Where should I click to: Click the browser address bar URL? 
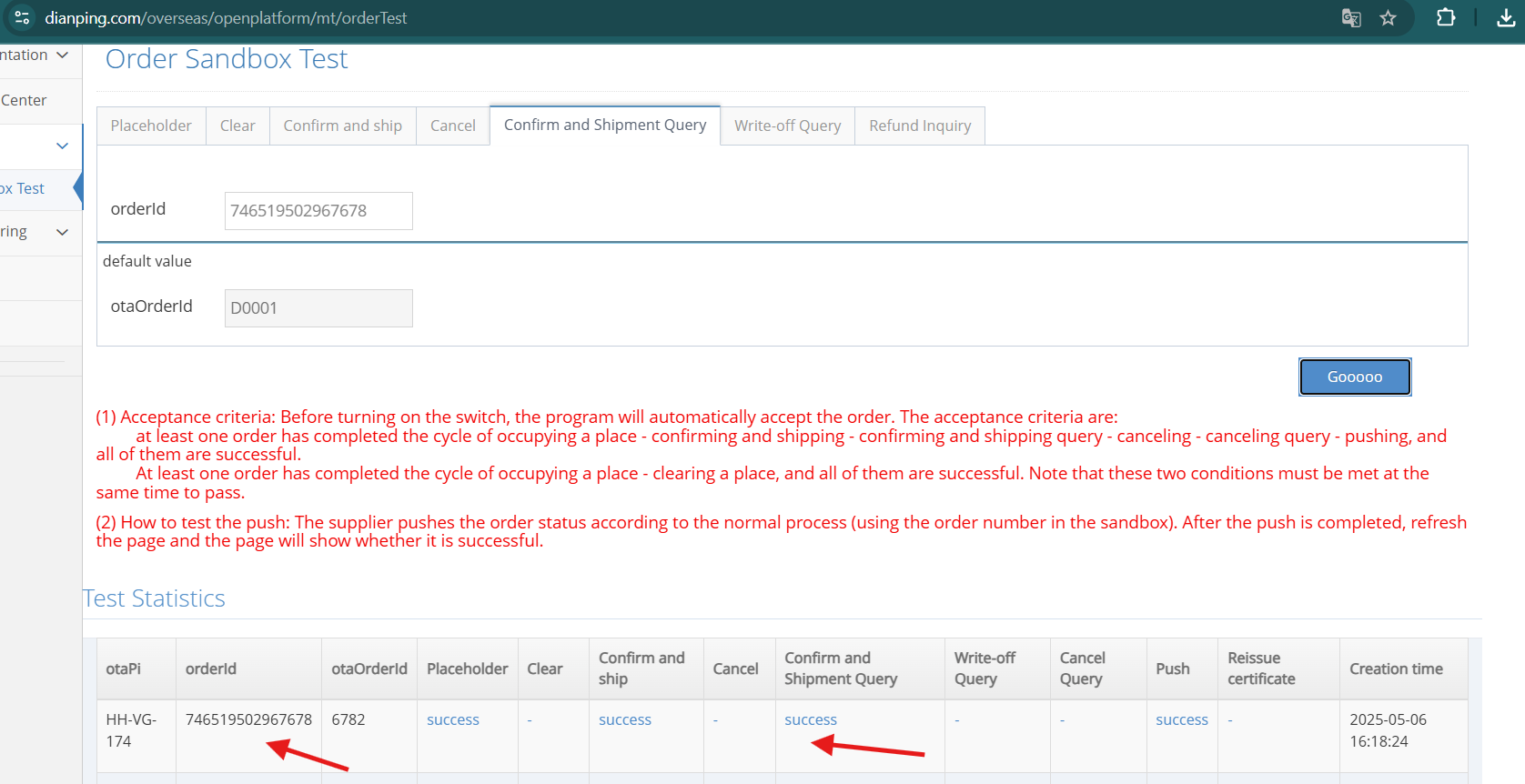(x=226, y=18)
